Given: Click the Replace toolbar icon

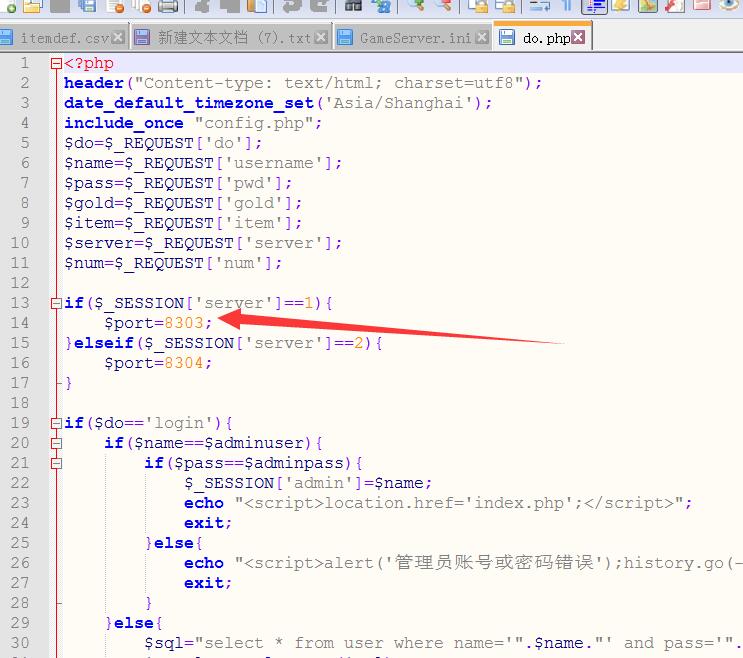Looking at the screenshot, I should (x=381, y=6).
